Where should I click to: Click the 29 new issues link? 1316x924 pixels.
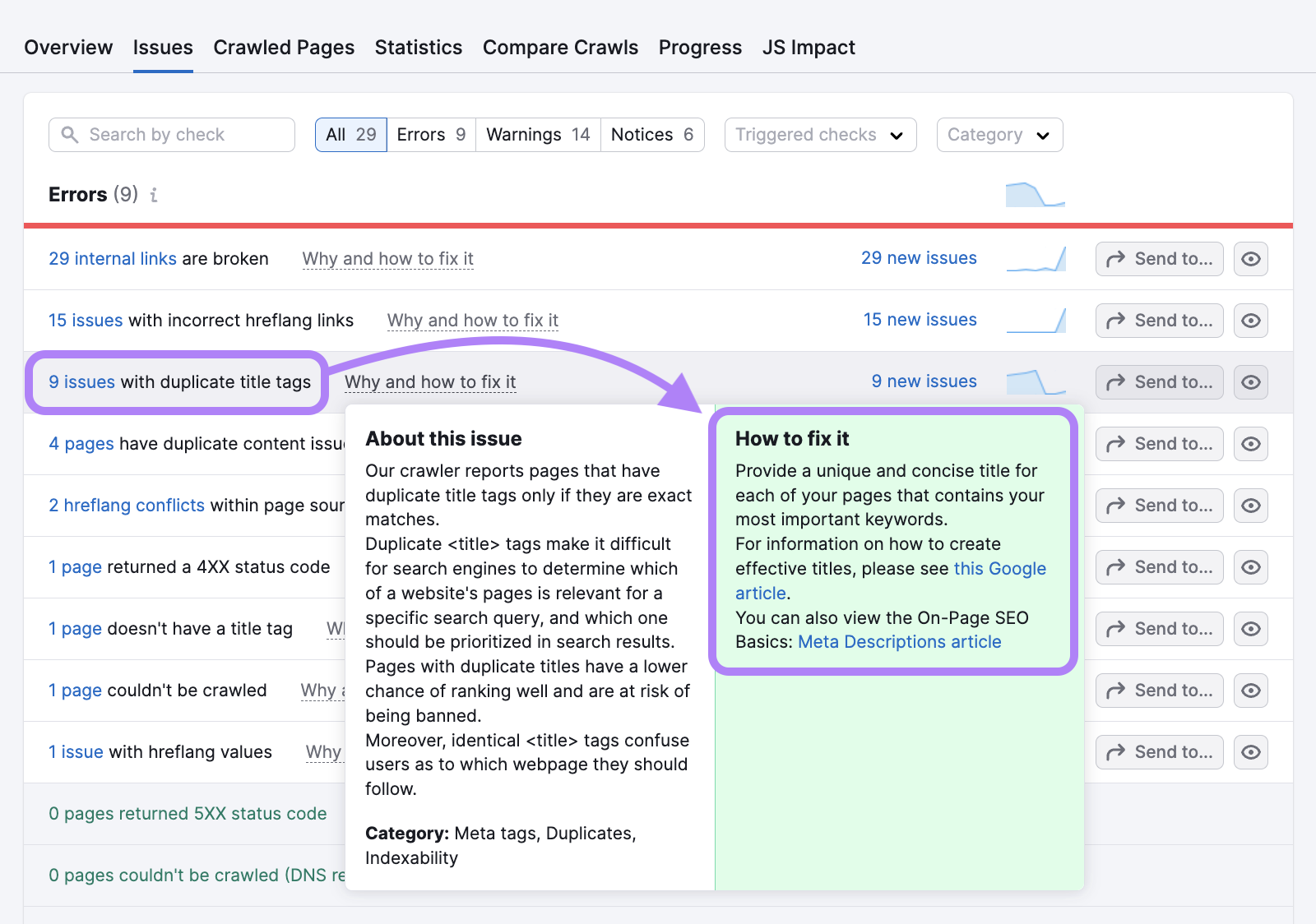coord(919,258)
